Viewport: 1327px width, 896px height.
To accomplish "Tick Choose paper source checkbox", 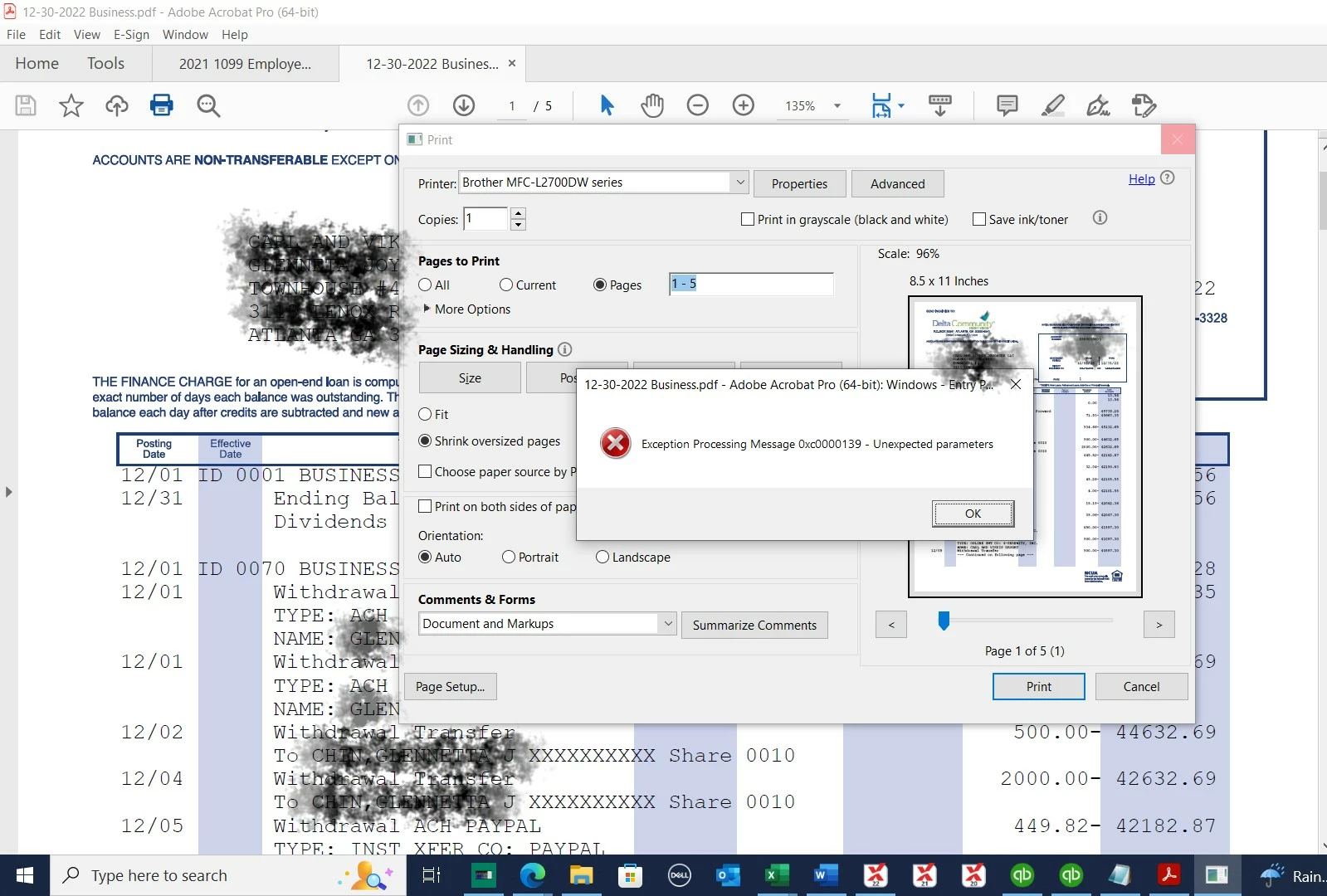I will click(425, 471).
